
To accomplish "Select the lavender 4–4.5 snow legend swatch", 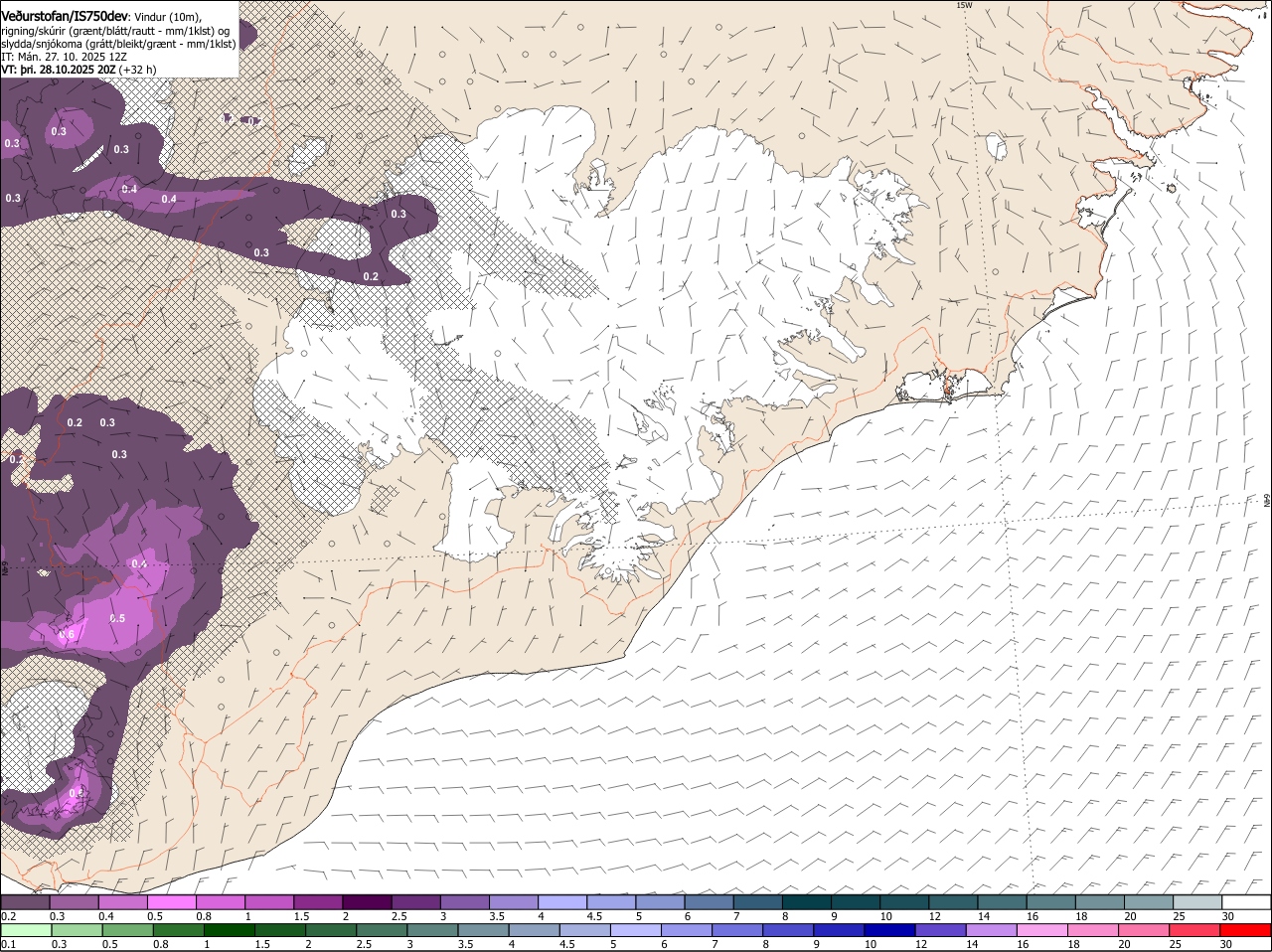I will point(562,902).
